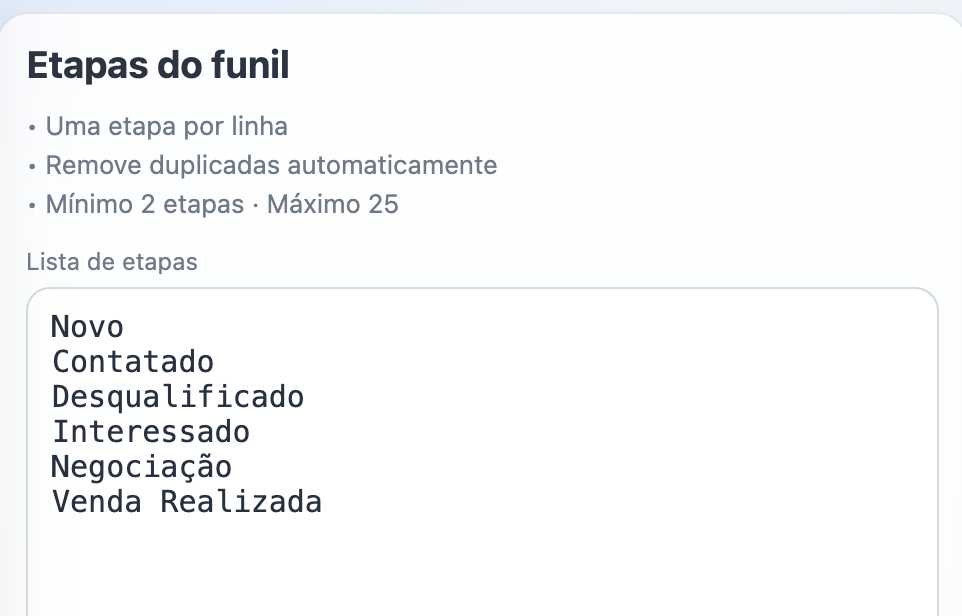The height and width of the screenshot is (616, 962).
Task: Place cursor on the Novo line
Action: 88,327
